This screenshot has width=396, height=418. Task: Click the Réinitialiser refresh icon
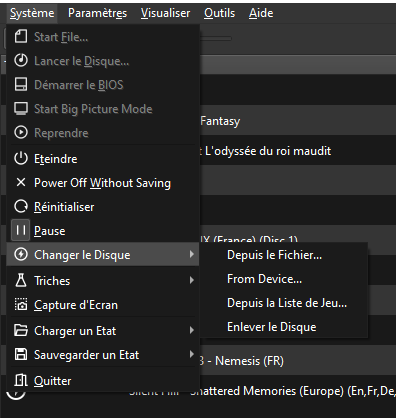(x=21, y=207)
